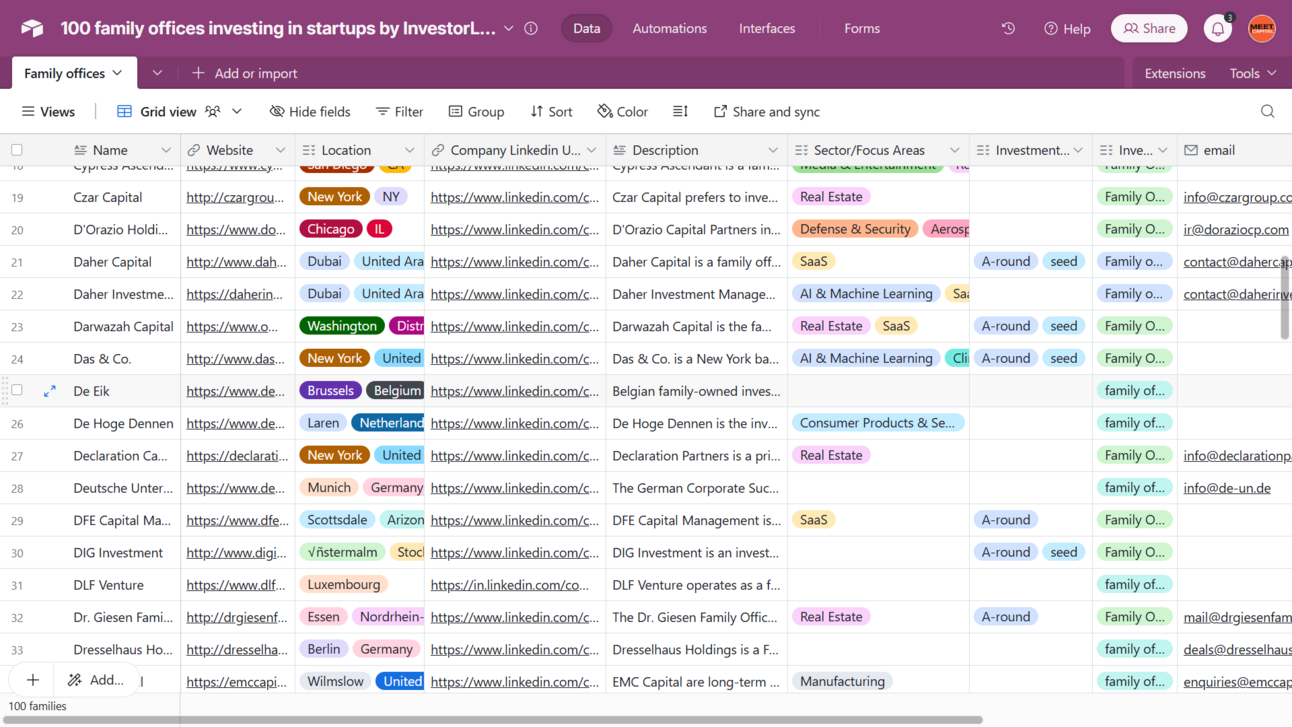
Task: Switch to the Automations tab
Action: click(x=669, y=28)
